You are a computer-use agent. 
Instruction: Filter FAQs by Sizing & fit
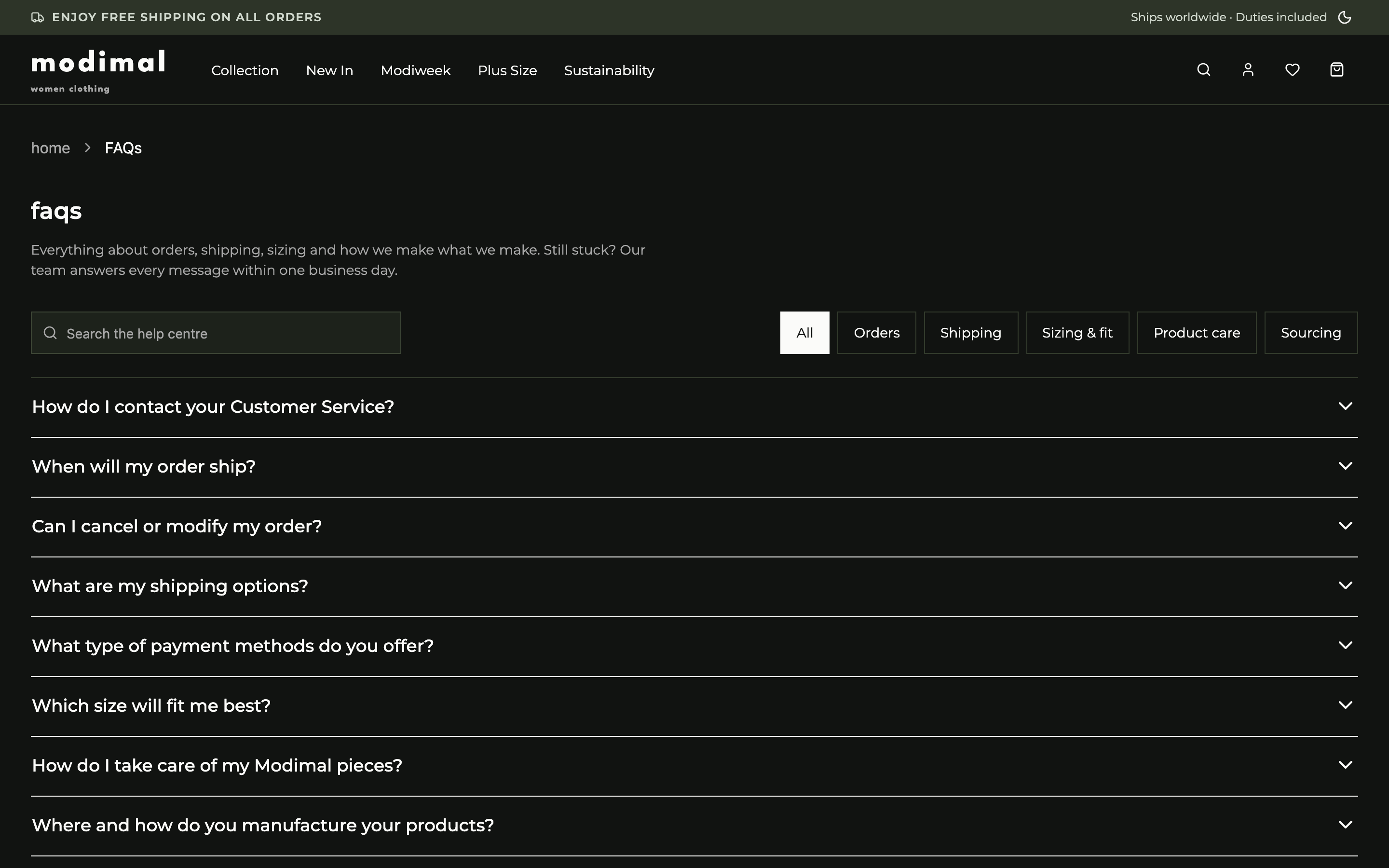tap(1077, 333)
